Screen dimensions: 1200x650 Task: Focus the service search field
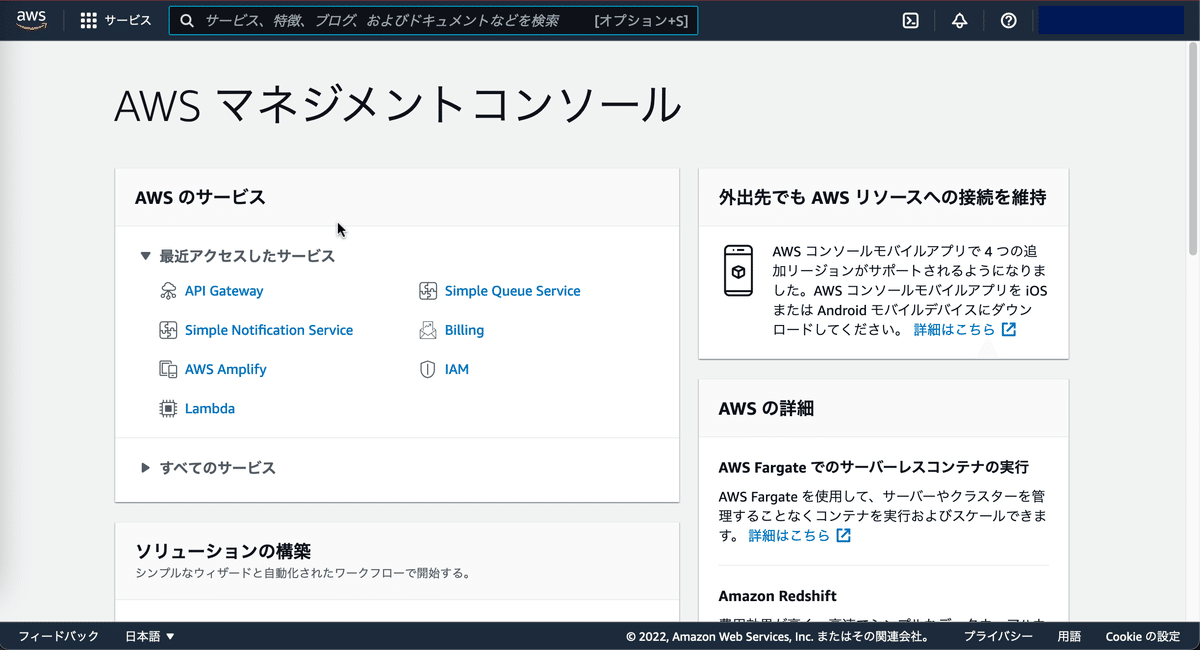[x=433, y=20]
